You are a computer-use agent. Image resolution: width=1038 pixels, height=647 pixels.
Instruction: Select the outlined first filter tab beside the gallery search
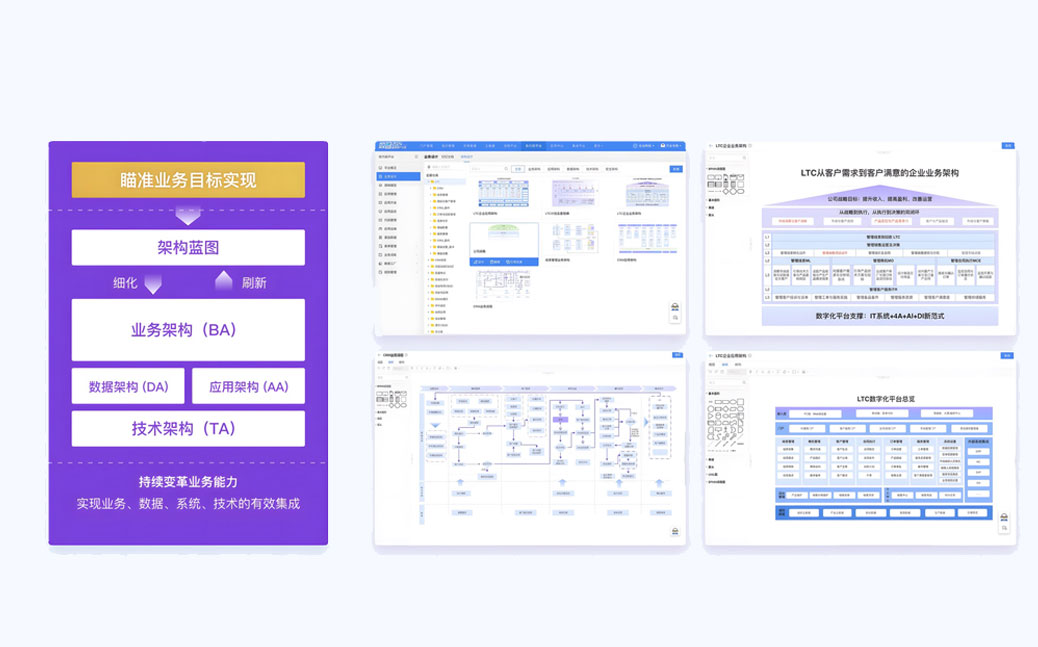(517, 169)
